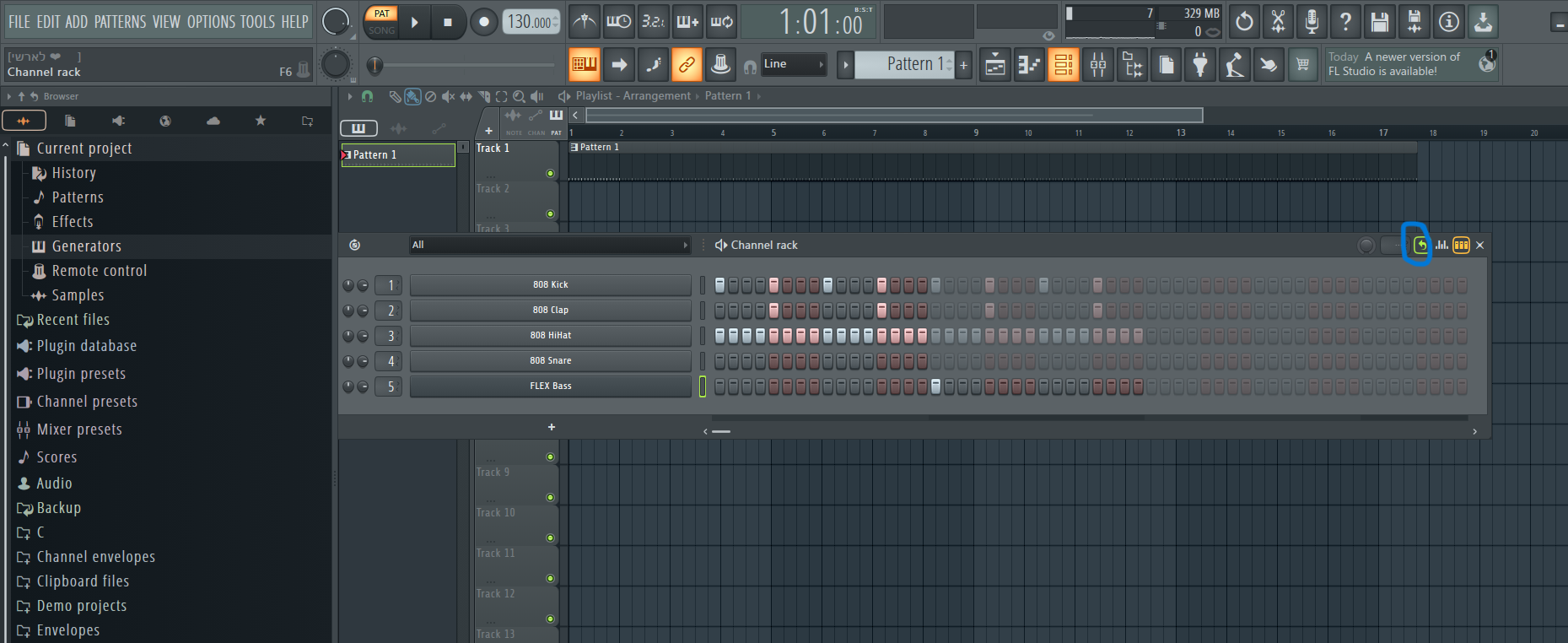Click the metronome icon in the toolbar

point(585,22)
